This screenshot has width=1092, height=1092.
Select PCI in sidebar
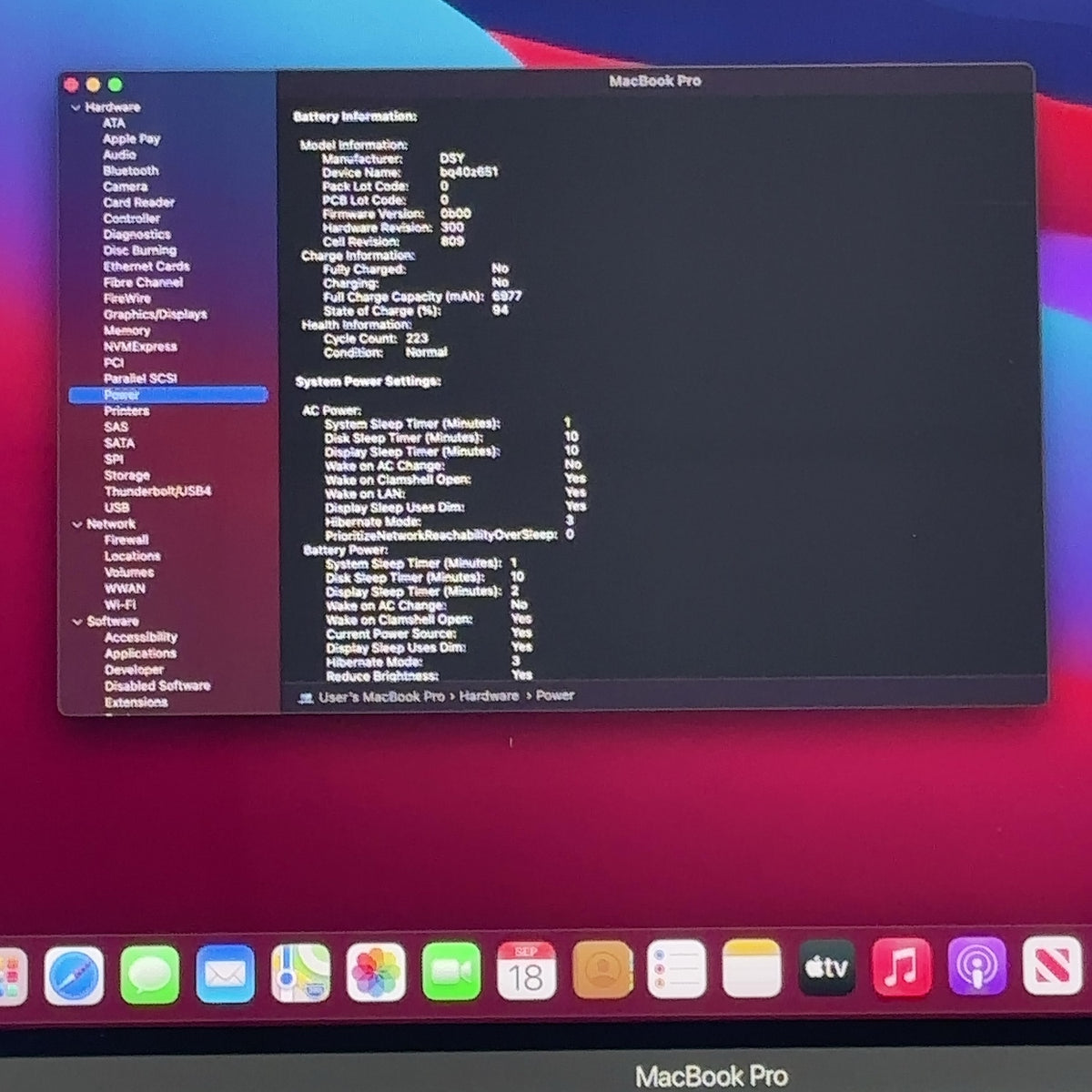coord(113,362)
